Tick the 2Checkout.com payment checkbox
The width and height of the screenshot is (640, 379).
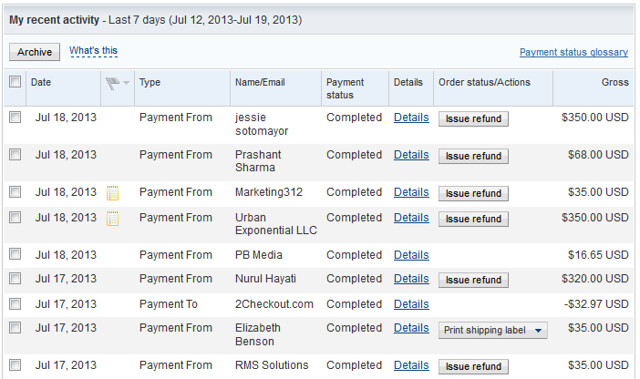pos(15,304)
